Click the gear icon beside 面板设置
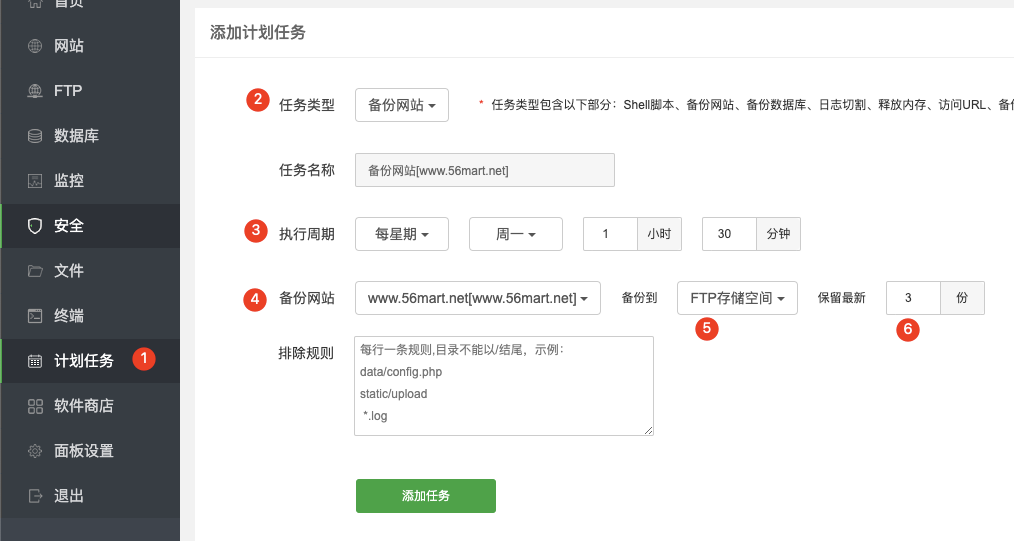 pyautogui.click(x=35, y=451)
